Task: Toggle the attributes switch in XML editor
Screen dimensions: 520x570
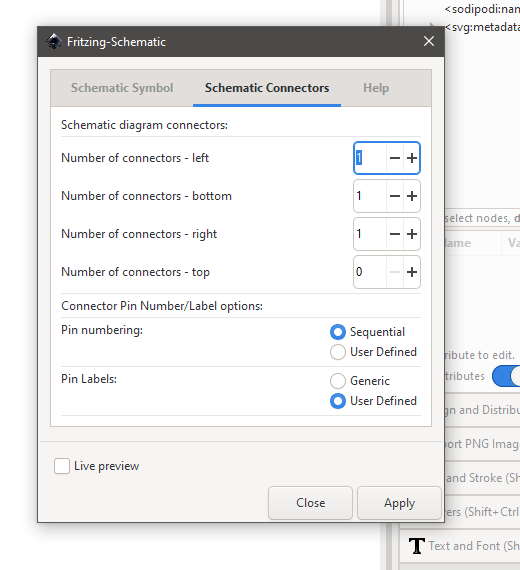Action: 506,376
